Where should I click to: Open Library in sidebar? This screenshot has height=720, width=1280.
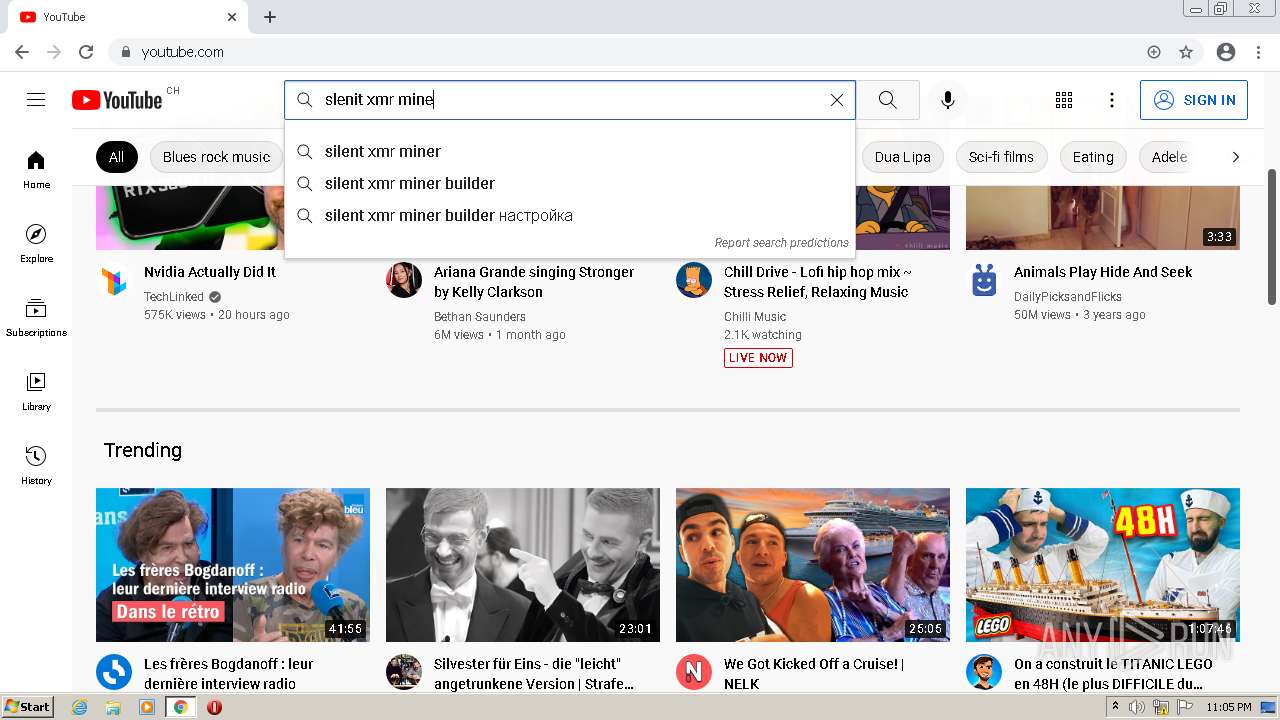pyautogui.click(x=36, y=391)
